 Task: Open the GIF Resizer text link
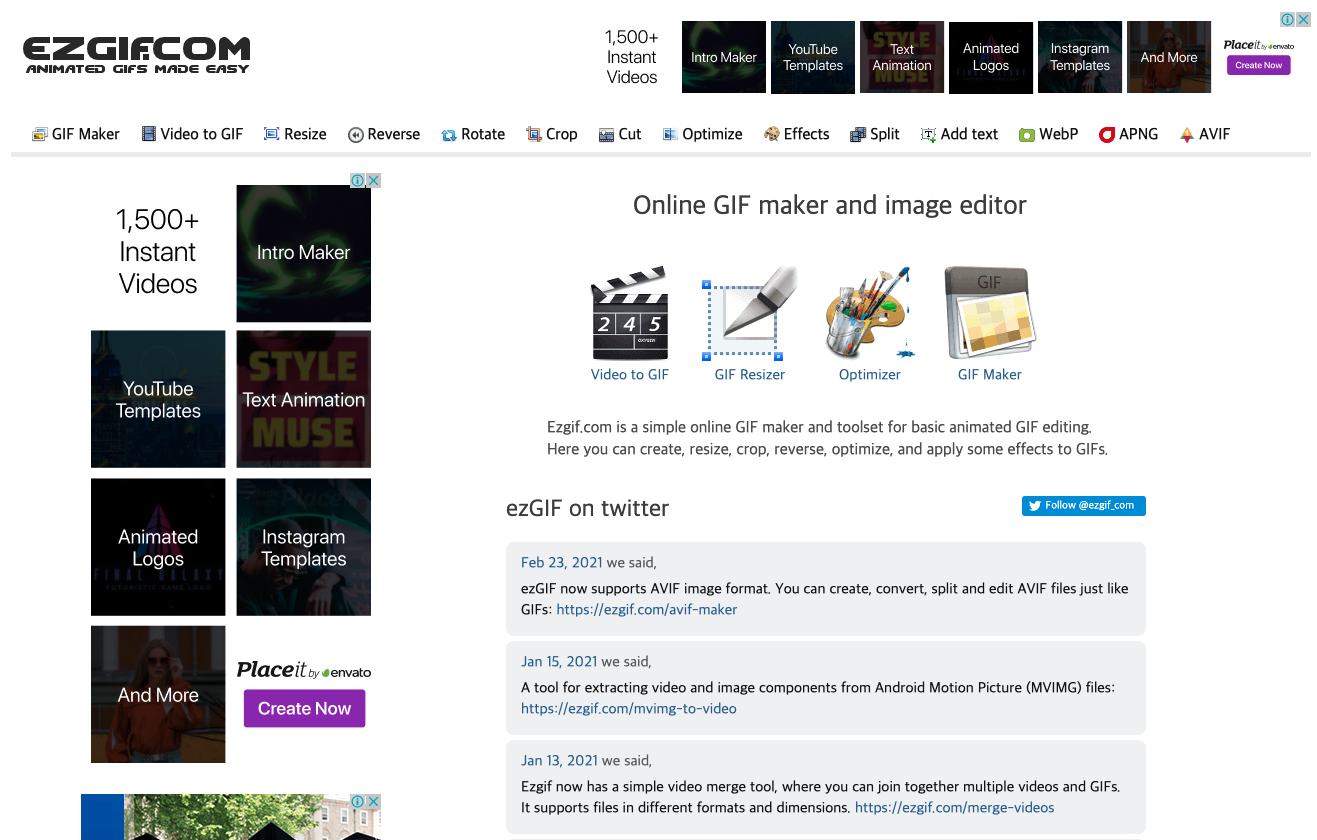click(x=750, y=375)
